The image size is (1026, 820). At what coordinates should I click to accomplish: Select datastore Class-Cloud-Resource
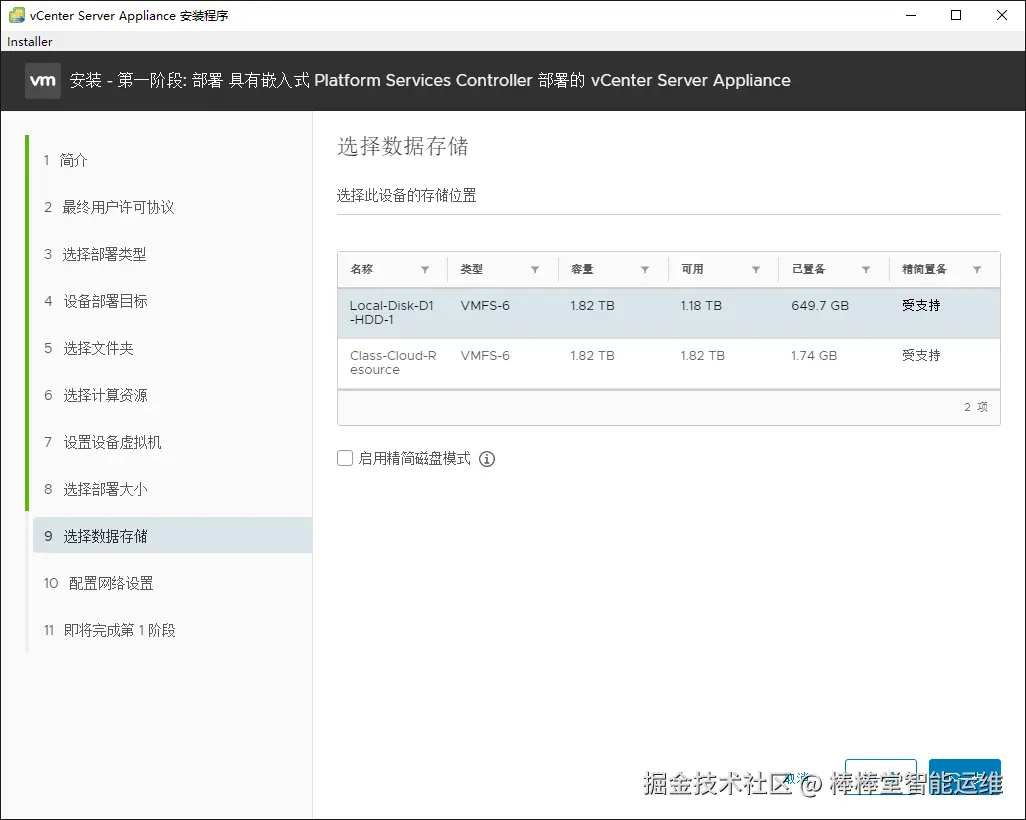[669, 364]
